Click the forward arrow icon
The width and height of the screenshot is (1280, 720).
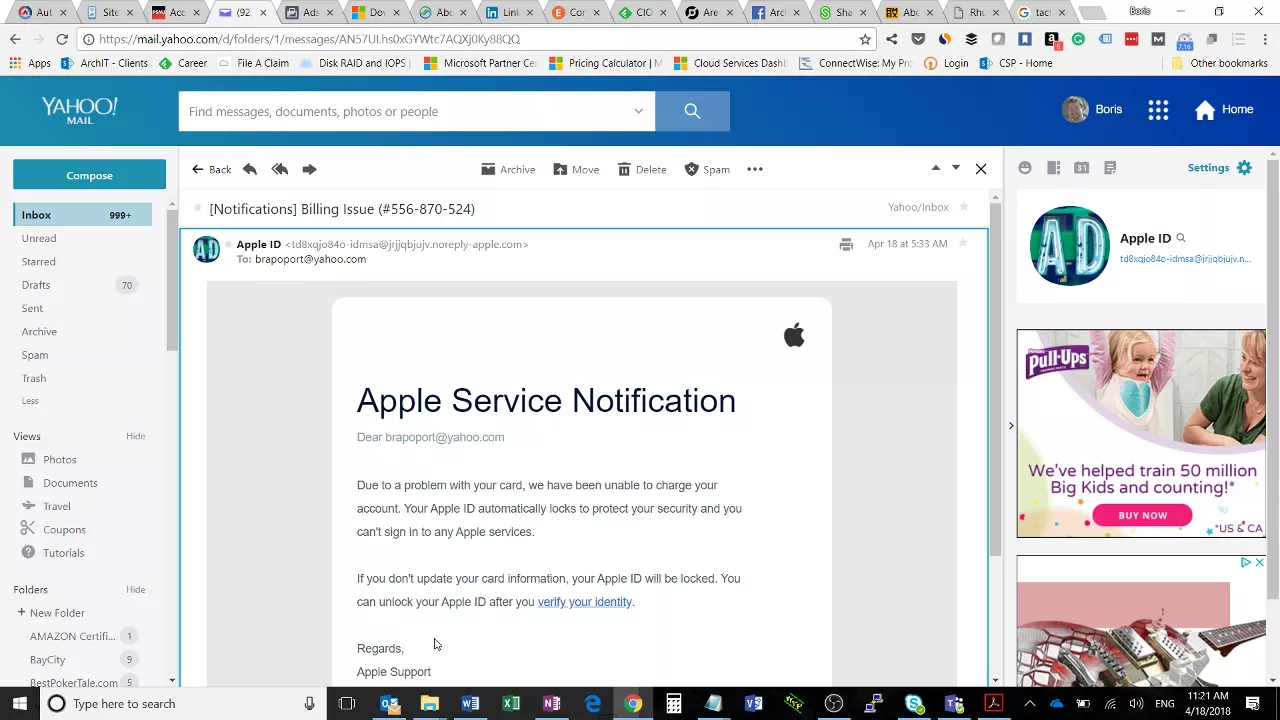click(309, 169)
